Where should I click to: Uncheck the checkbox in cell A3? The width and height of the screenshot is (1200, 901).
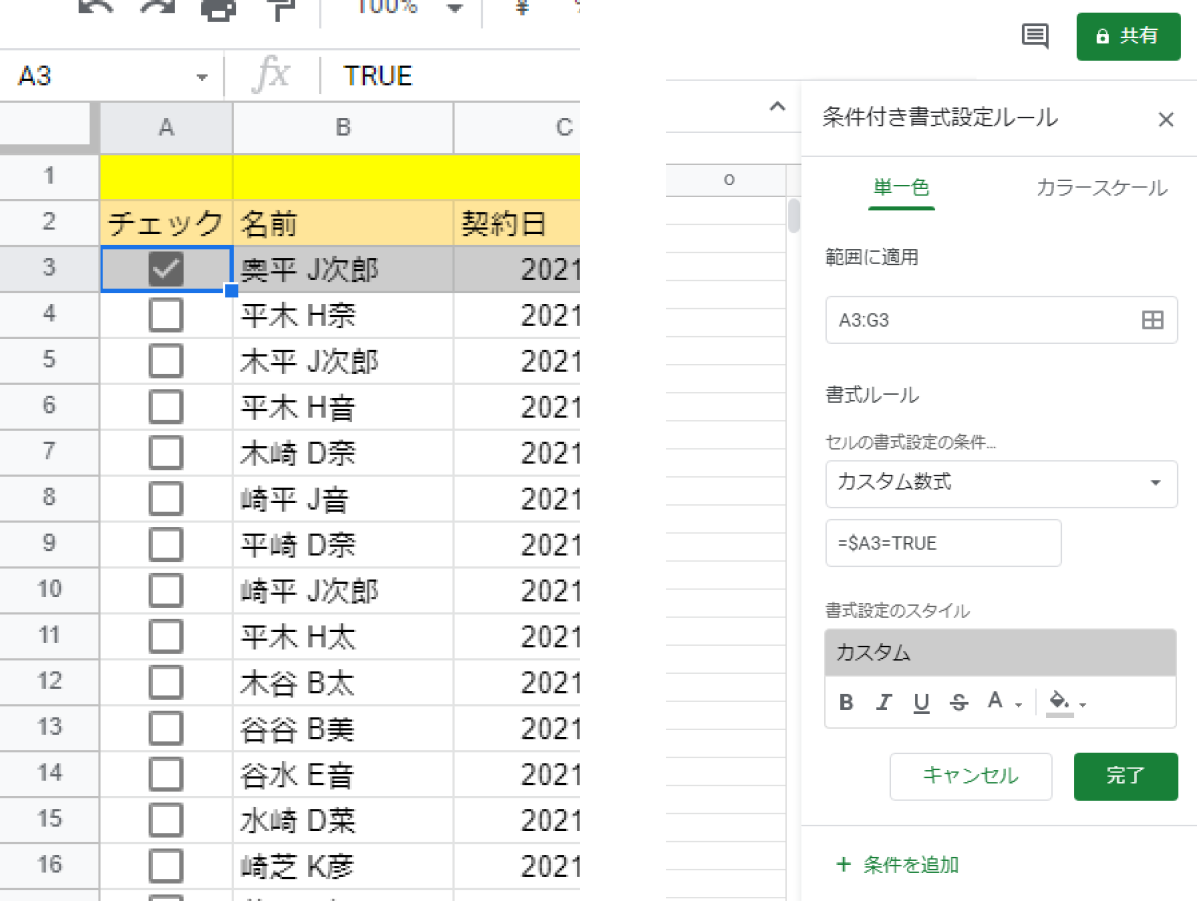pyautogui.click(x=164, y=268)
